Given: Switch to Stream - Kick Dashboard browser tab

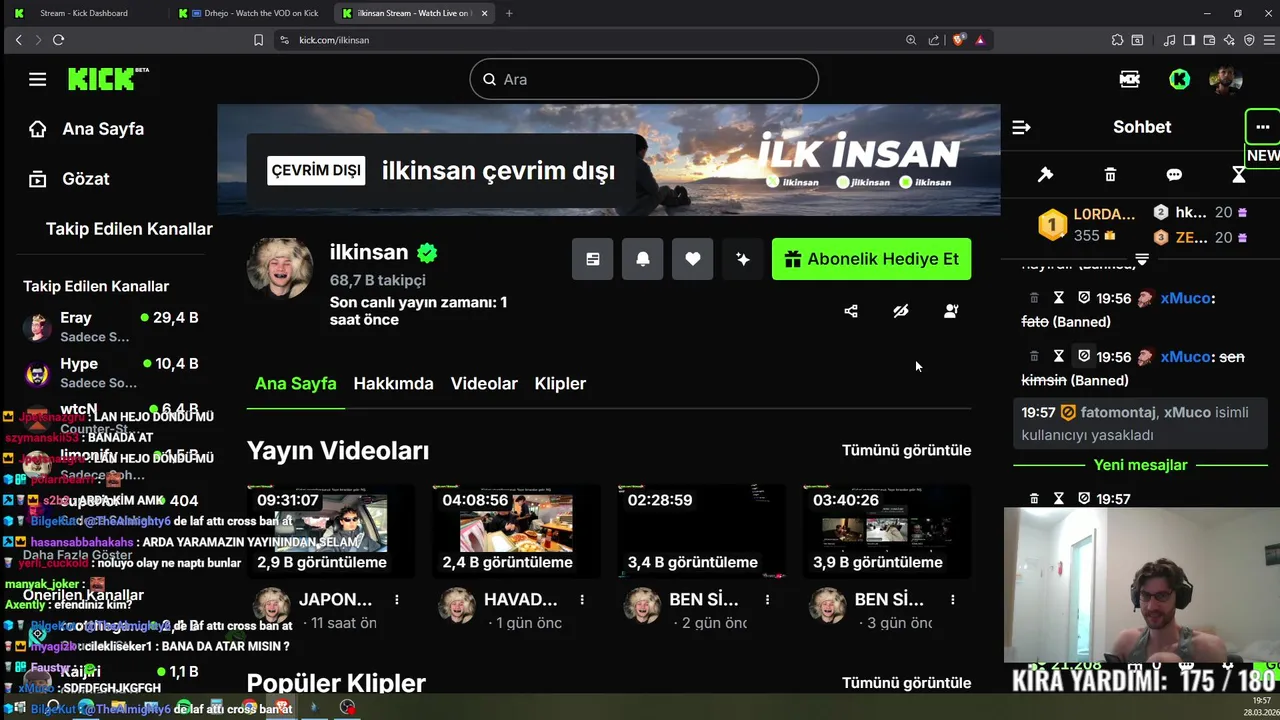Looking at the screenshot, I should pyautogui.click(x=83, y=13).
